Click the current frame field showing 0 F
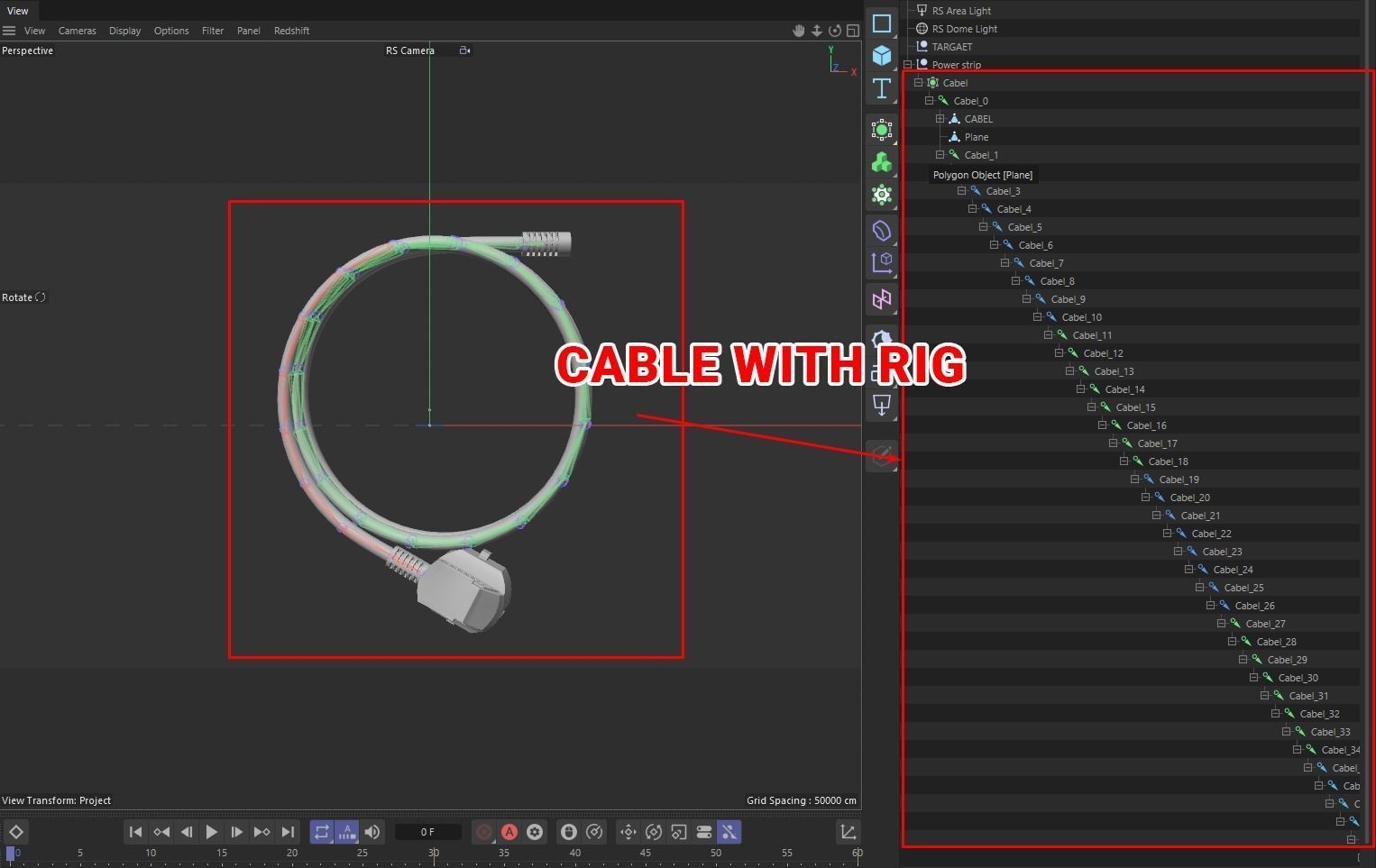Screen dimensions: 1376x868 428,832
